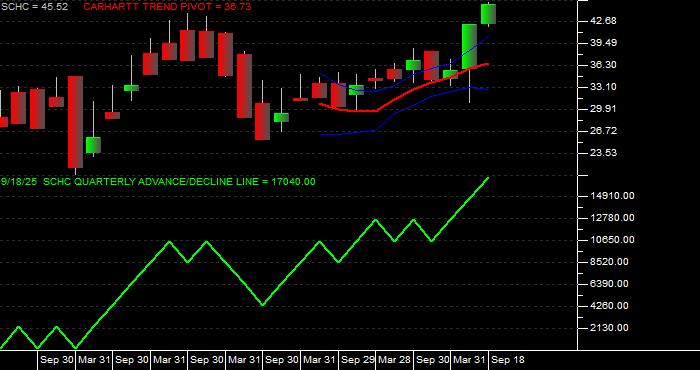Image resolution: width=700 pixels, height=370 pixels.
Task: Select the Quarterly Advance/Decline Line title
Action: (x=158, y=182)
